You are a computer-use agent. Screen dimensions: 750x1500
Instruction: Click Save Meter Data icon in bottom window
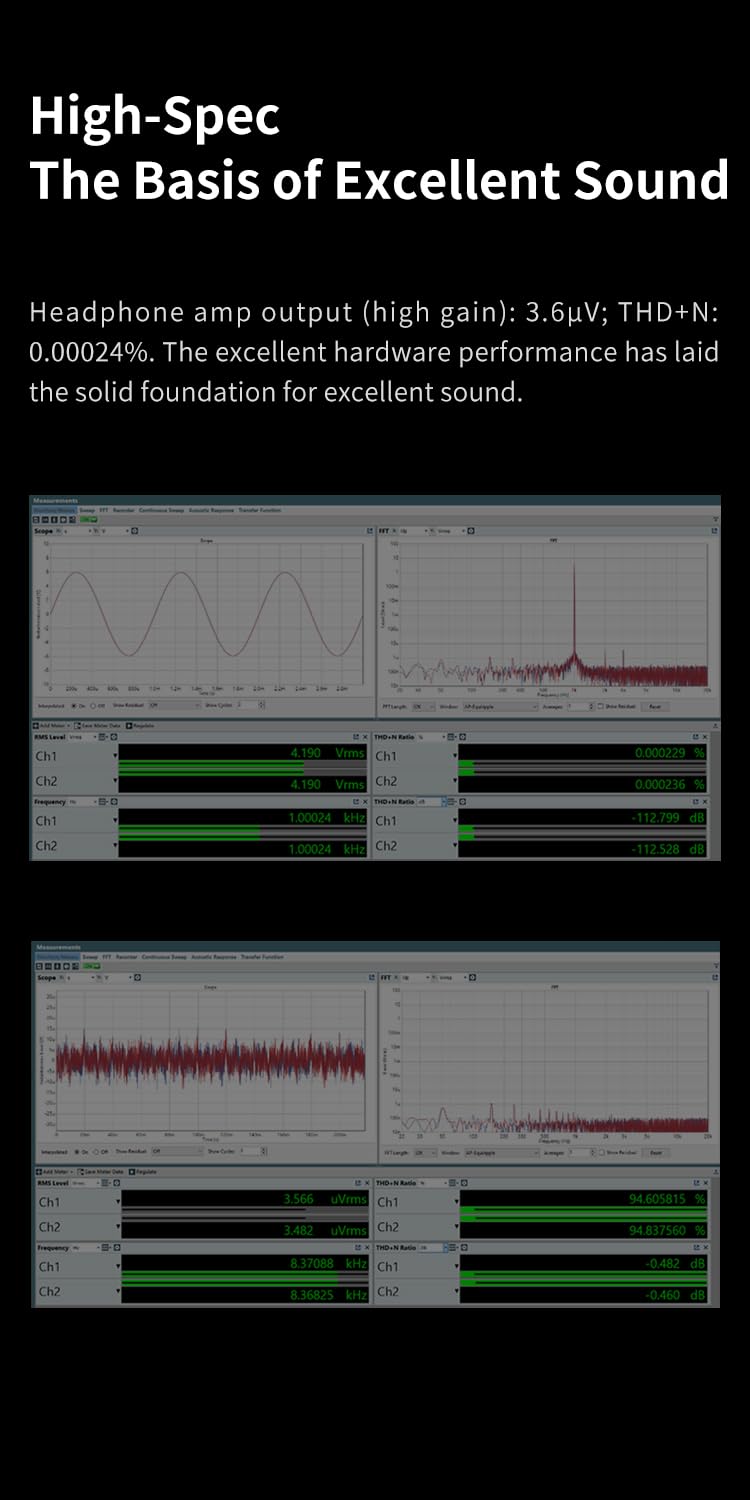[x=78, y=1171]
